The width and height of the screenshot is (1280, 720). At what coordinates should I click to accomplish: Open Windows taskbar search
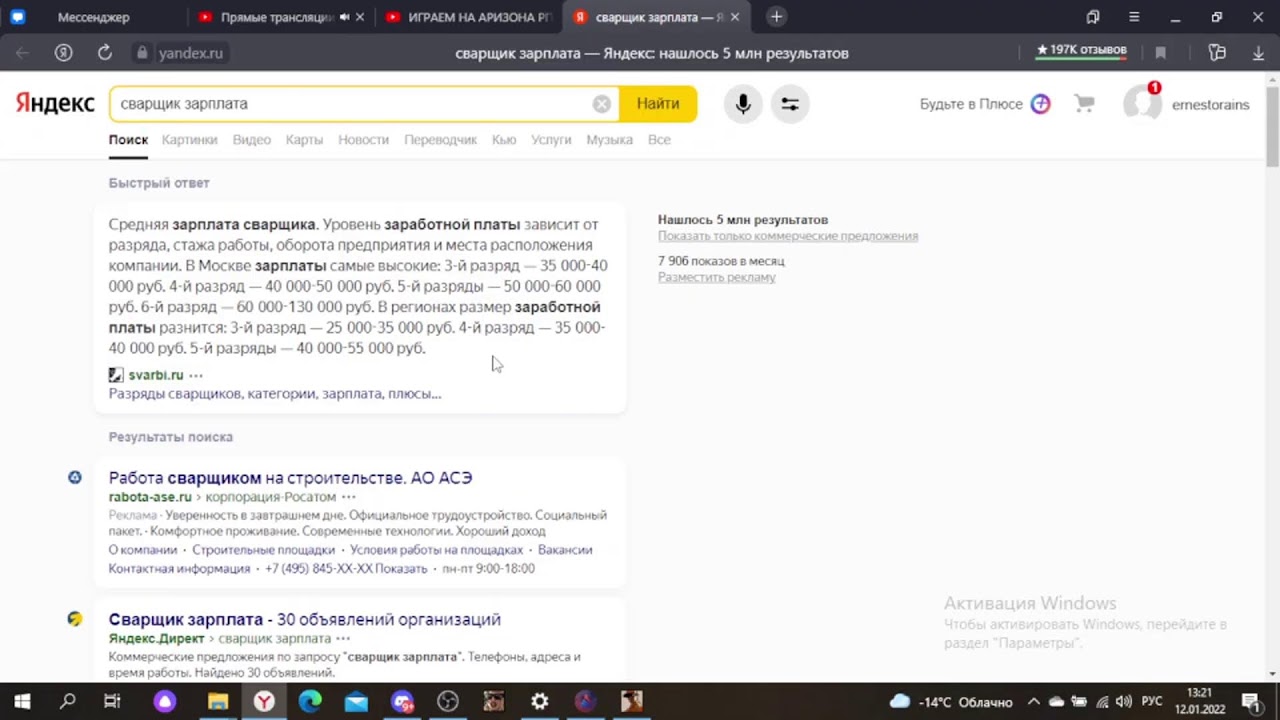click(68, 701)
